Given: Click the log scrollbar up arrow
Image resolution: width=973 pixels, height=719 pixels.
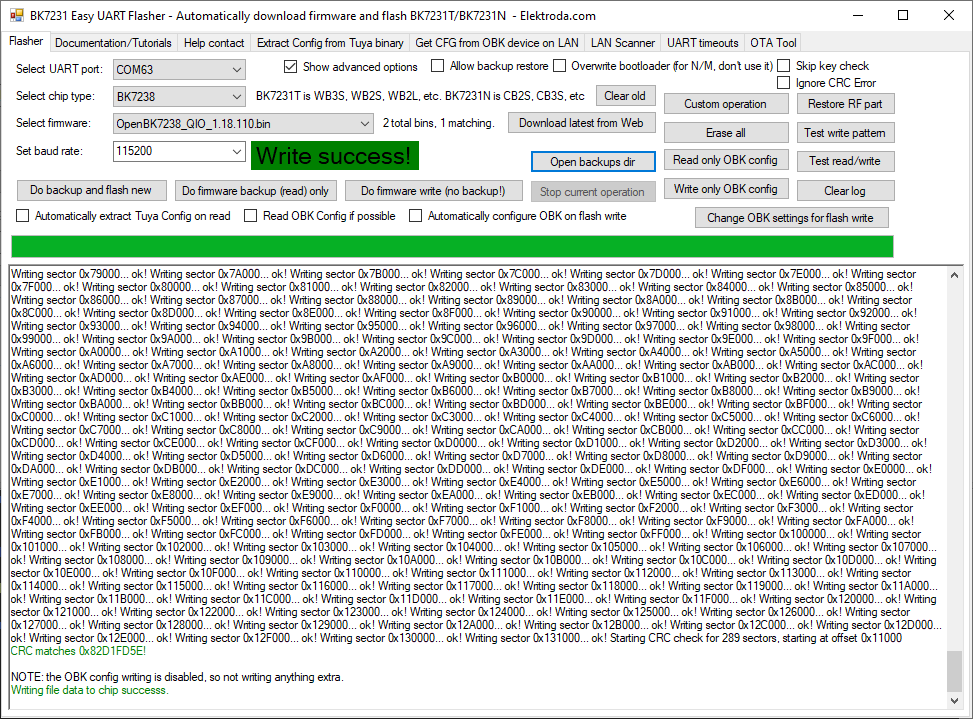Looking at the screenshot, I should point(954,274).
